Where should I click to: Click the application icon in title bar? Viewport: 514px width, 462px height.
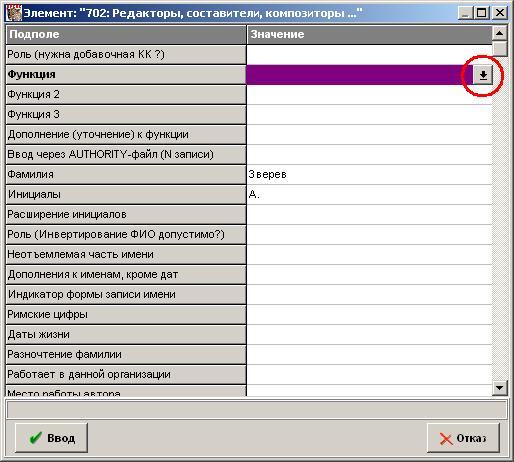(x=14, y=13)
